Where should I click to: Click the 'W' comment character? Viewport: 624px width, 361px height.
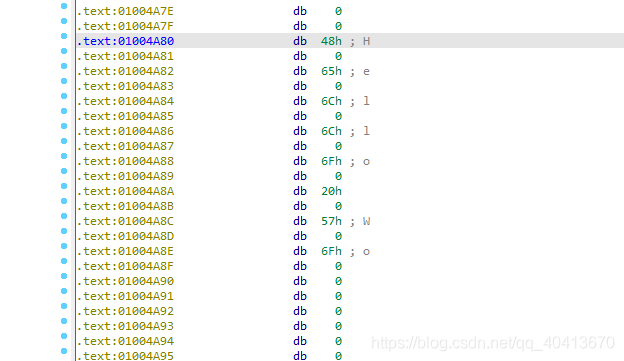click(x=367, y=221)
